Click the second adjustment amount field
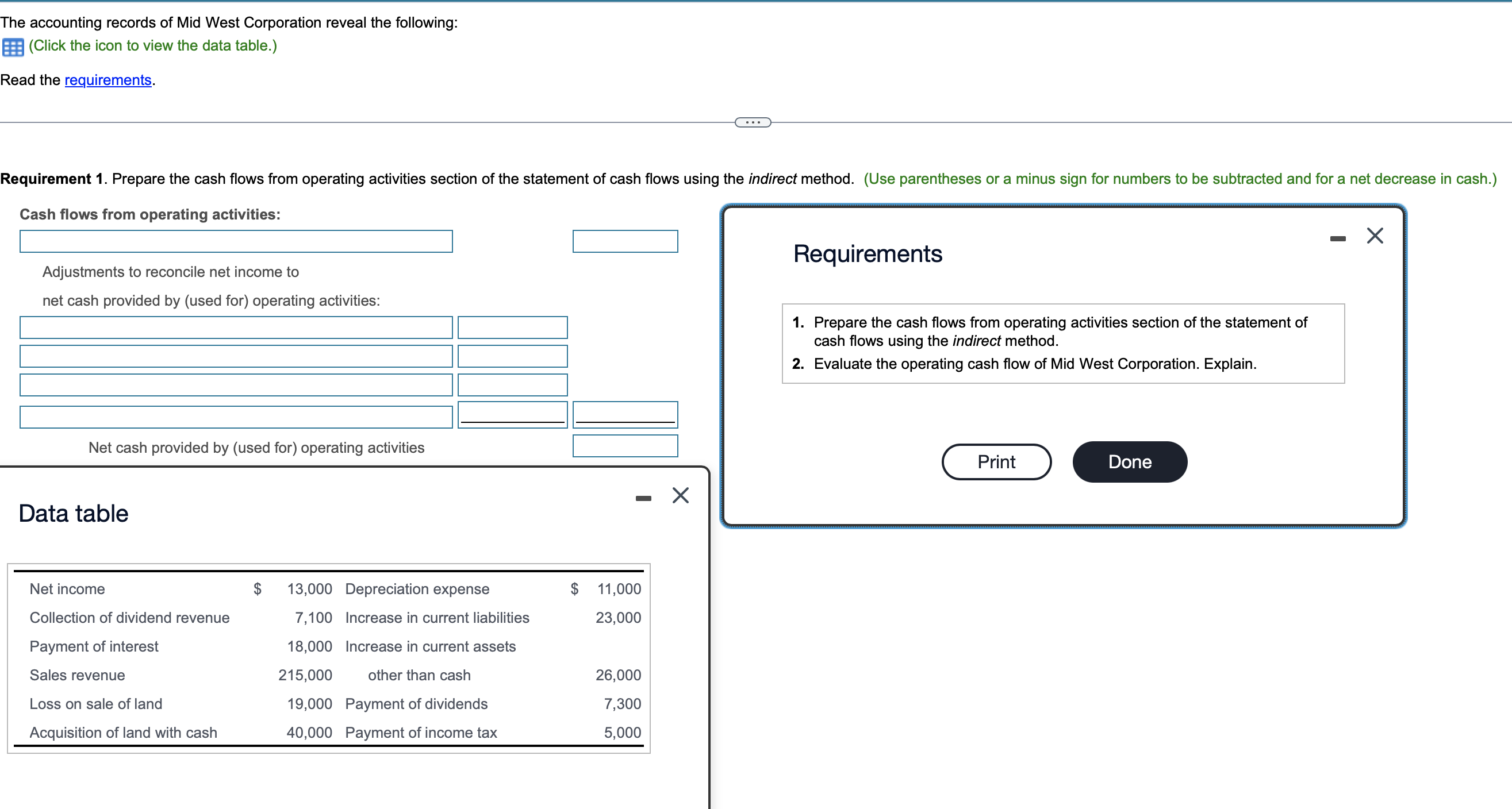 point(512,356)
